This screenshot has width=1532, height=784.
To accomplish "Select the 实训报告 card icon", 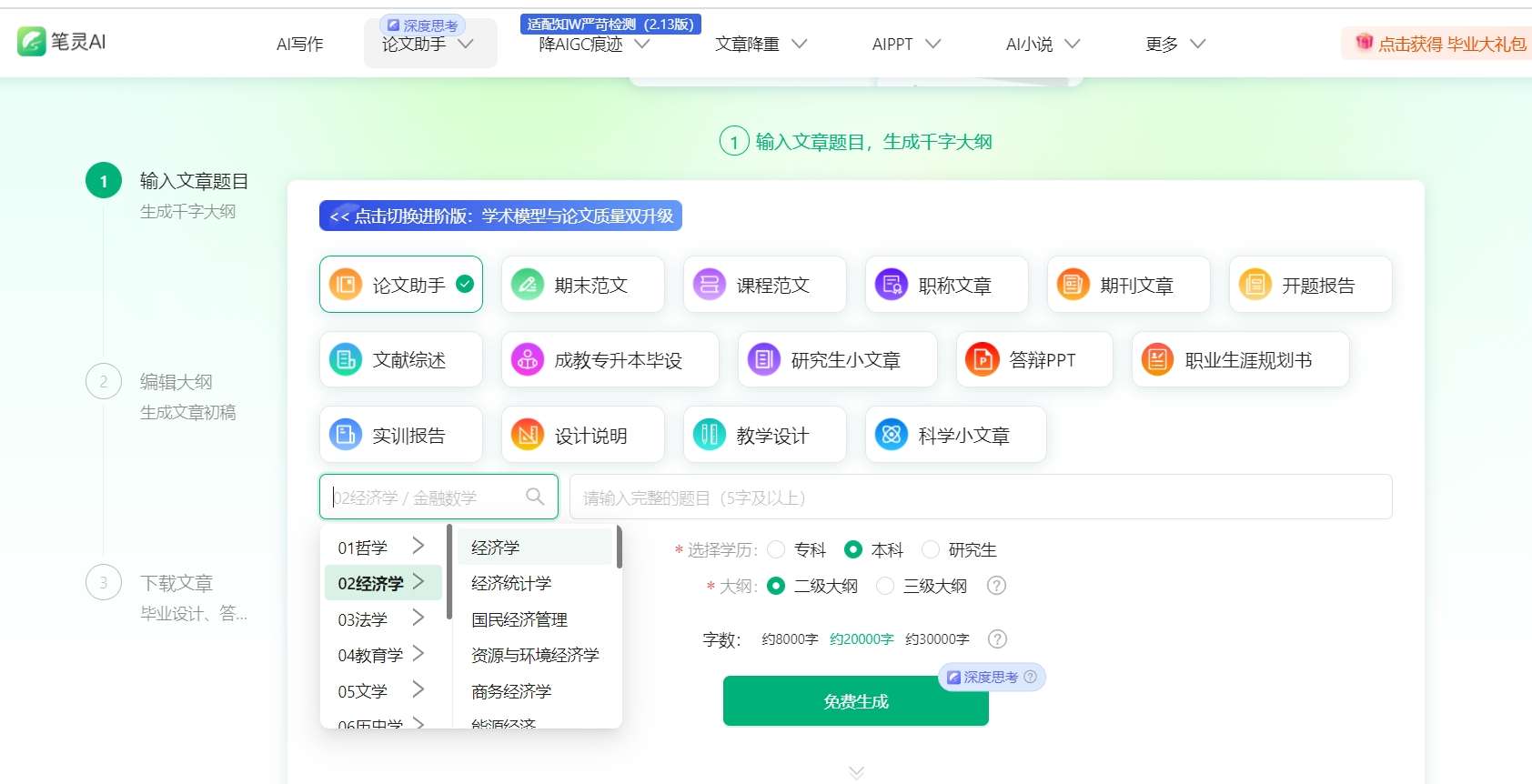I will [x=346, y=435].
